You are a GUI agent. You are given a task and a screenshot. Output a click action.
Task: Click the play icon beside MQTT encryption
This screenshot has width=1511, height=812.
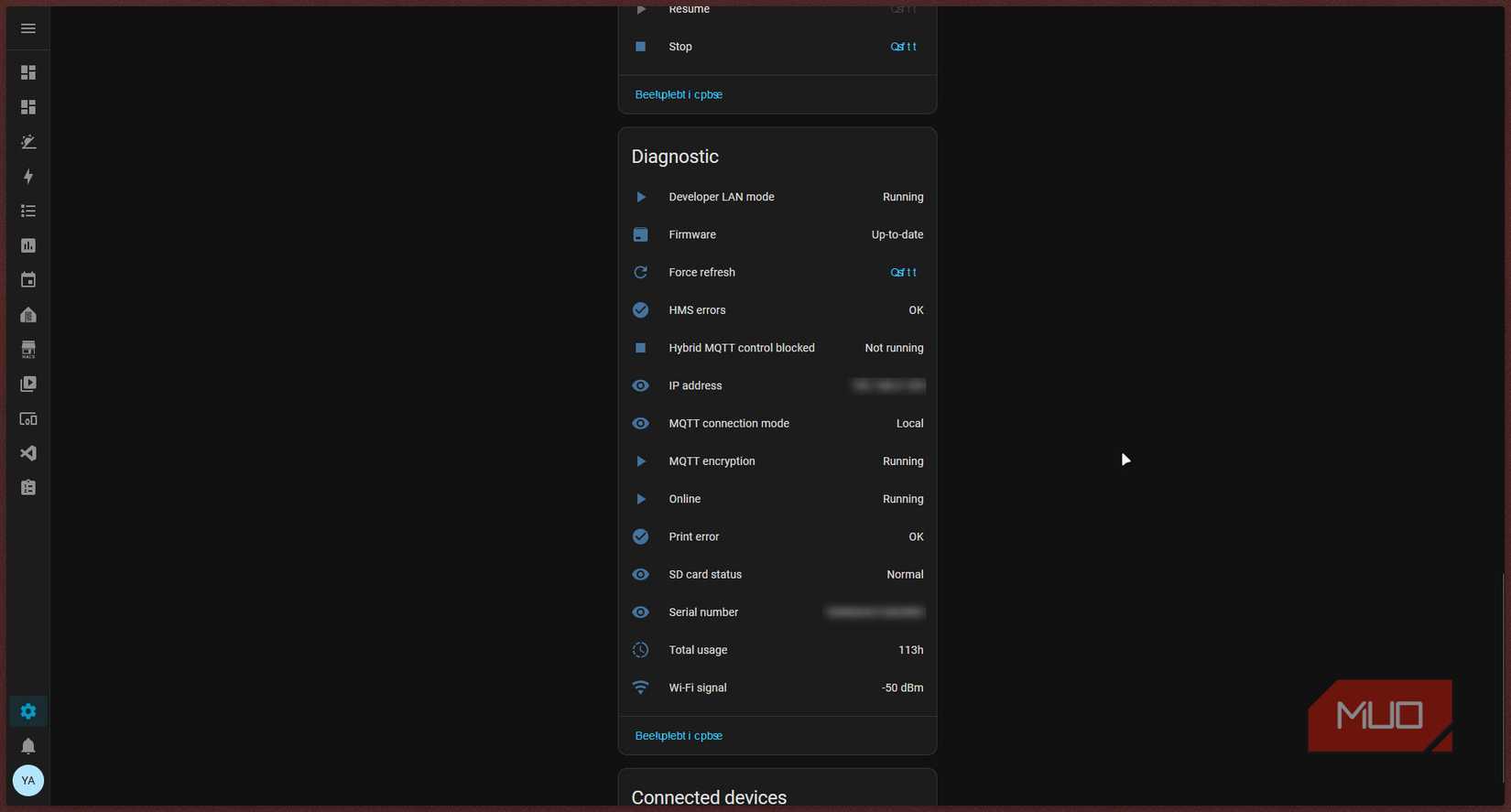pyautogui.click(x=640, y=461)
